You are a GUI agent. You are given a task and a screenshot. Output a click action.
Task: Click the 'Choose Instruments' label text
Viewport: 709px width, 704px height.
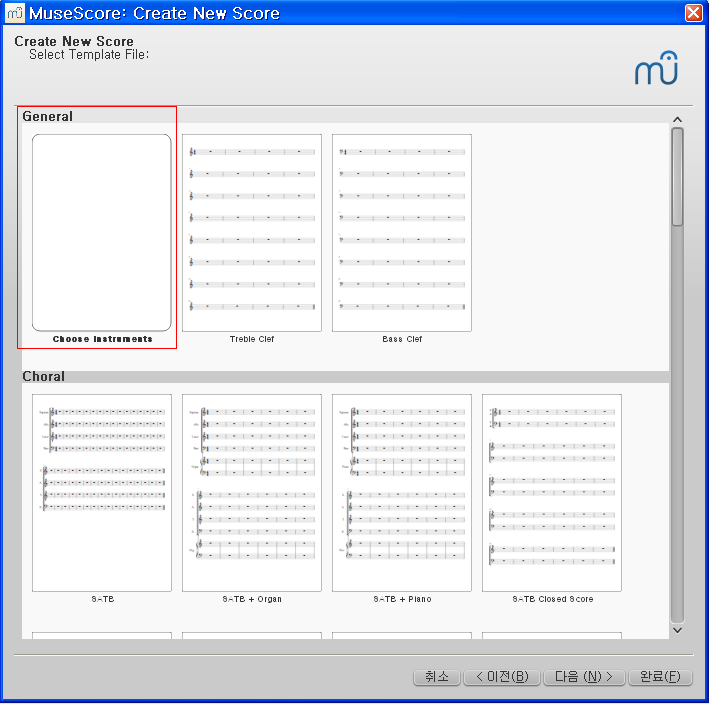tap(102, 339)
